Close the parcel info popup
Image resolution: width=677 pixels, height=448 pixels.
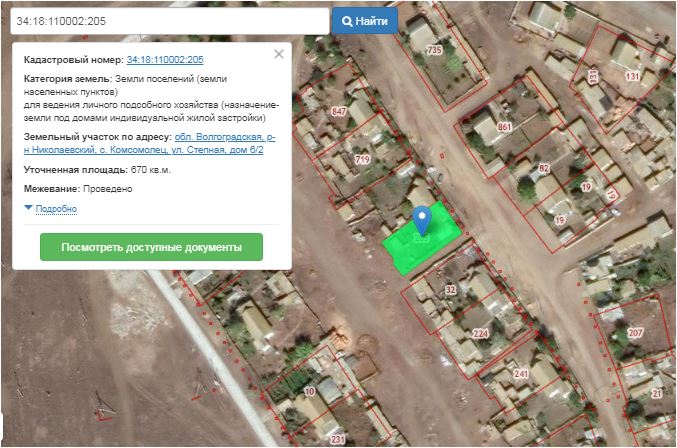tap(279, 54)
